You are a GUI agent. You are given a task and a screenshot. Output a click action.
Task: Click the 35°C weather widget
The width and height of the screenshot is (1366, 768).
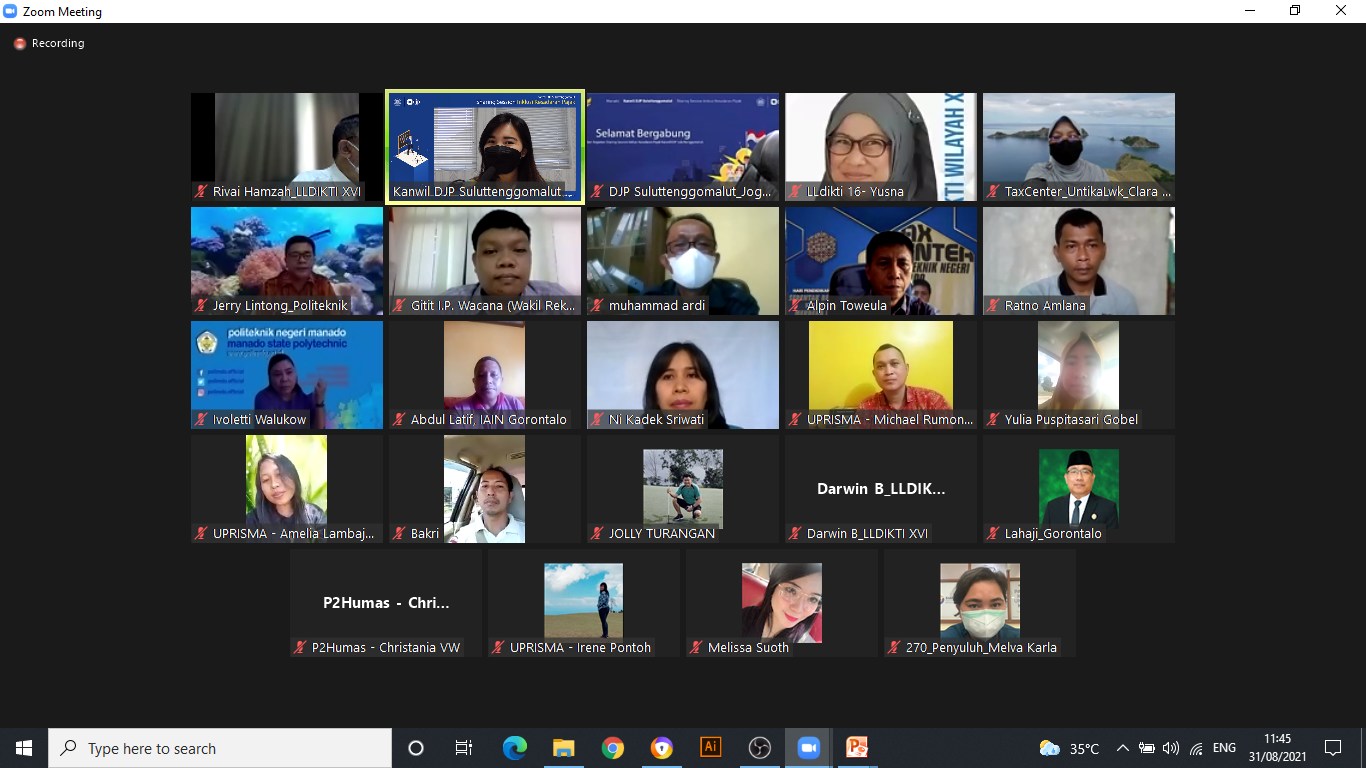(1069, 748)
